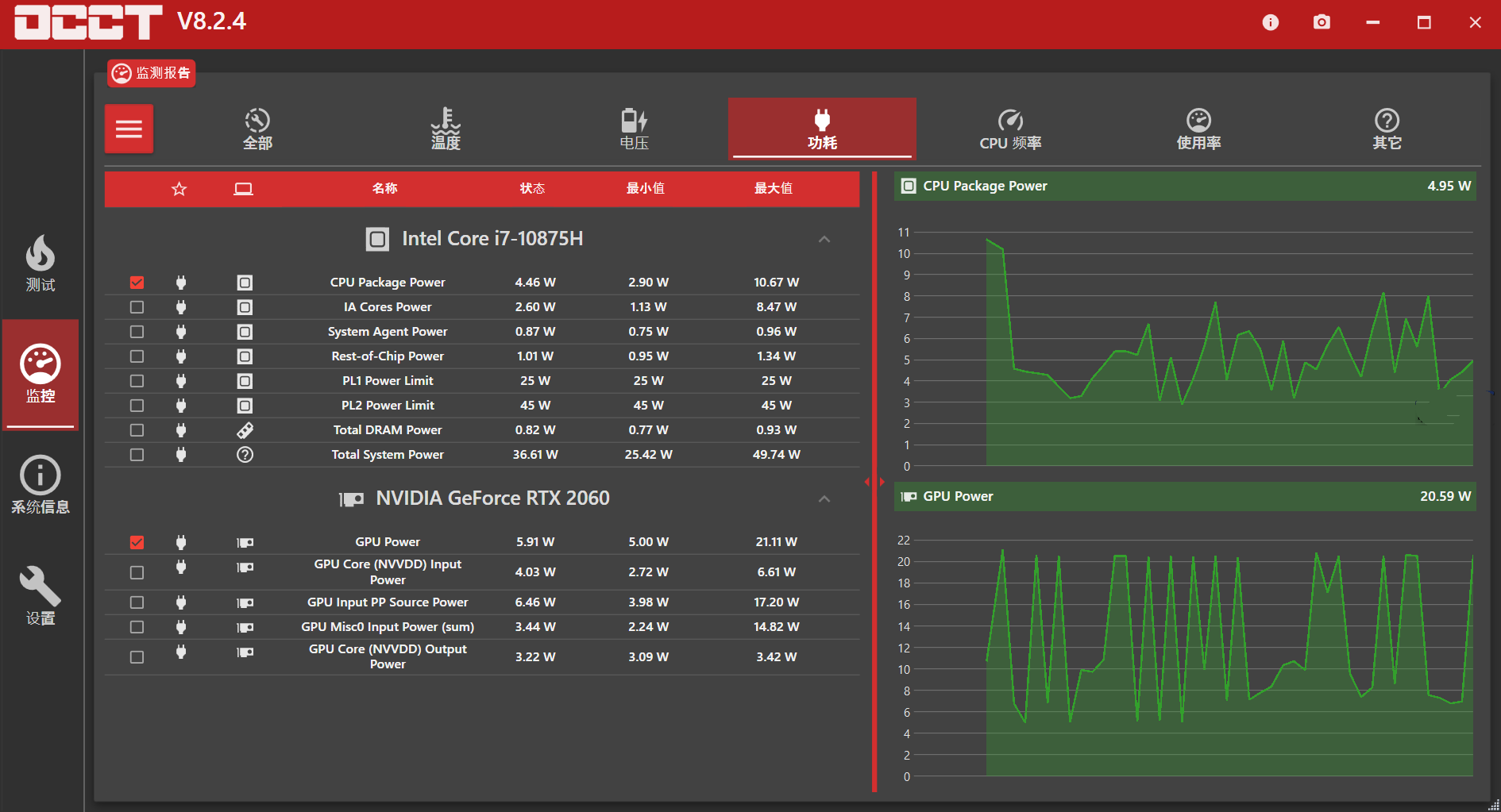Open the hamburger menu button
This screenshot has width=1501, height=812.
pyautogui.click(x=129, y=129)
